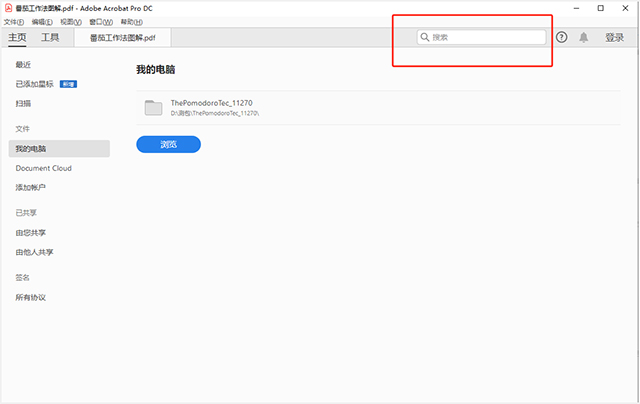This screenshot has height=404, width=640.
Task: Click 添加帐户 in the sidebar
Action: pos(31,188)
